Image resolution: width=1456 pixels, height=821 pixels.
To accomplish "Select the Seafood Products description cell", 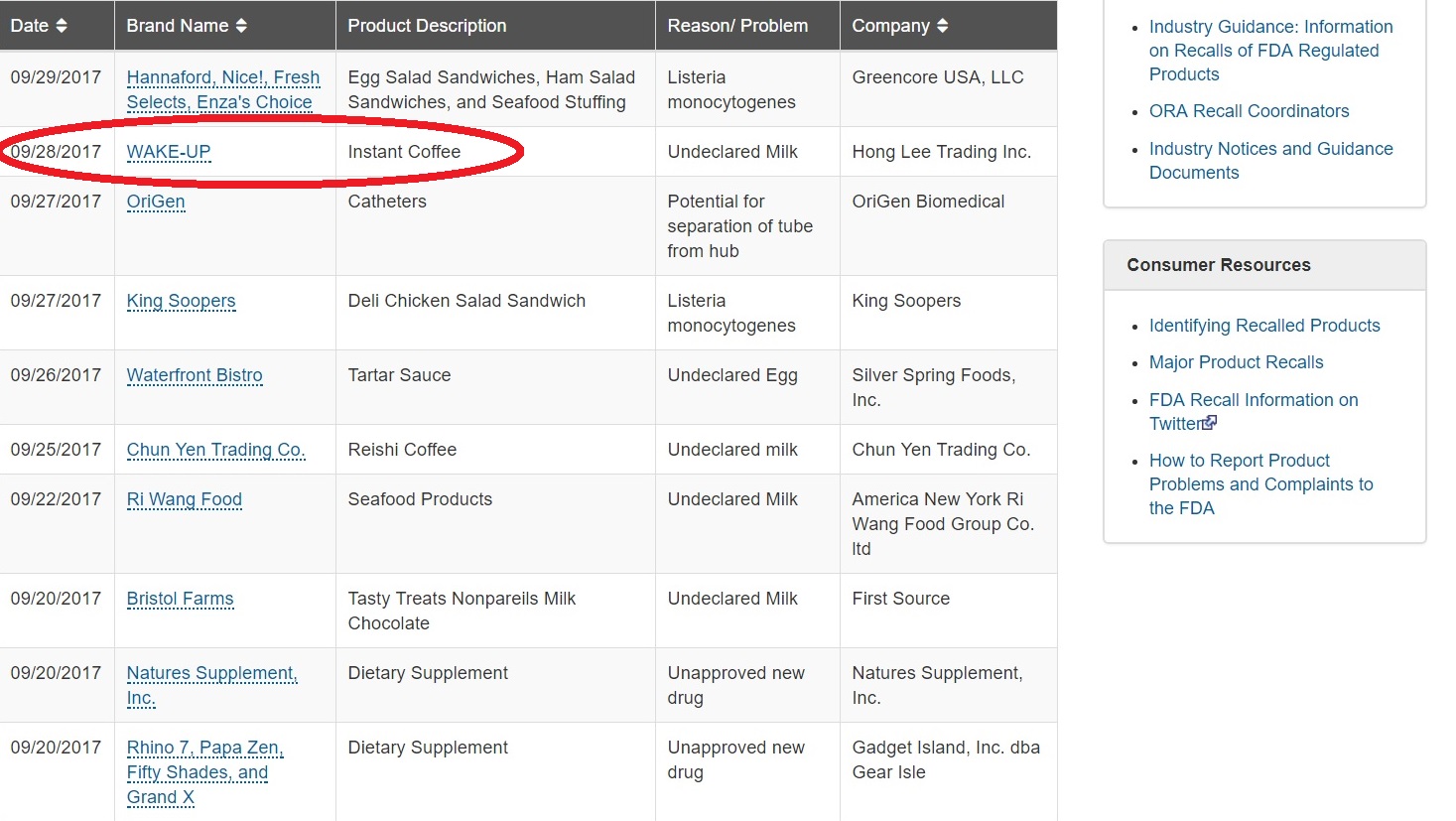I will tap(495, 524).
